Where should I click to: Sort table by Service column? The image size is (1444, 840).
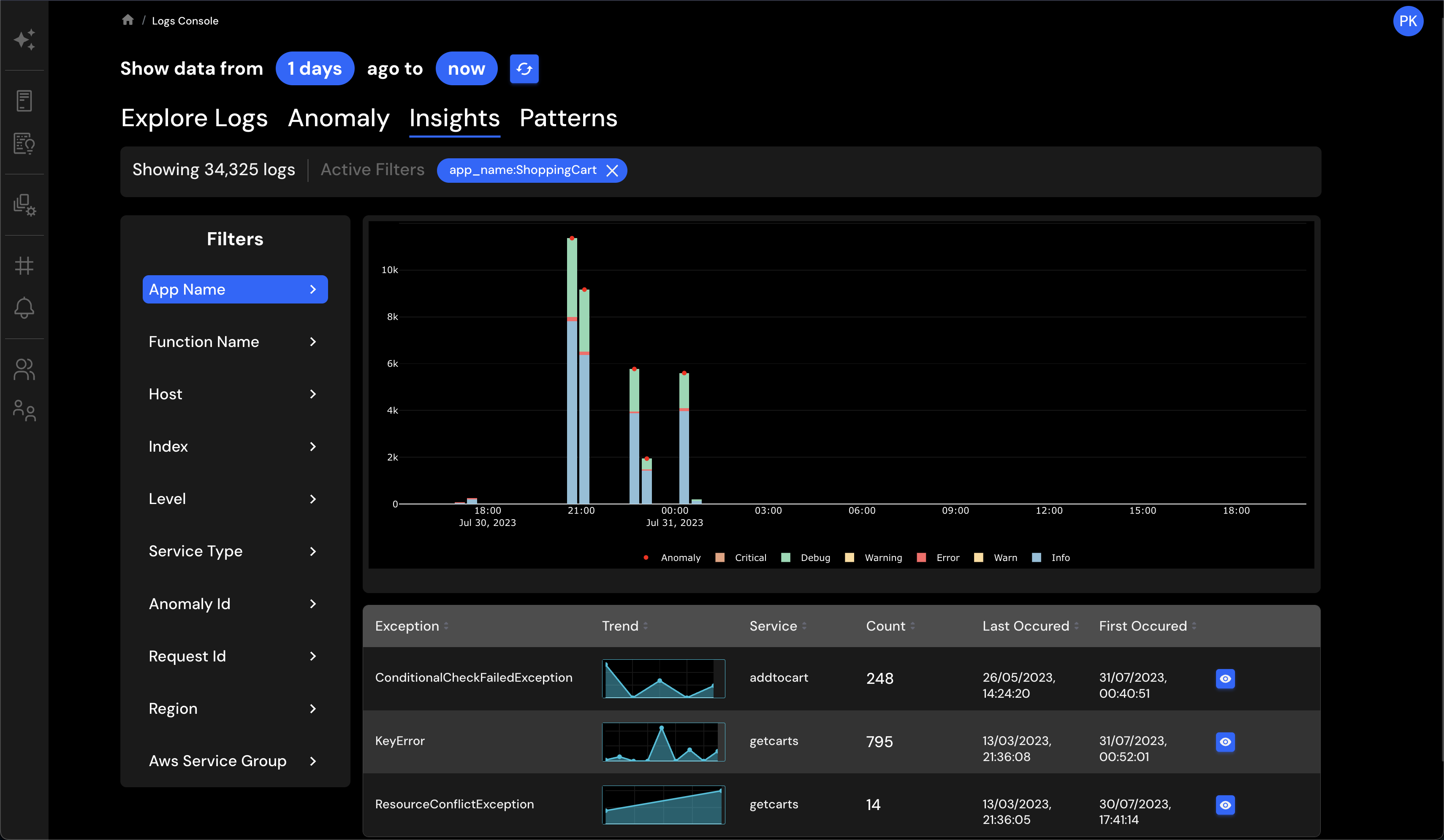(778, 626)
